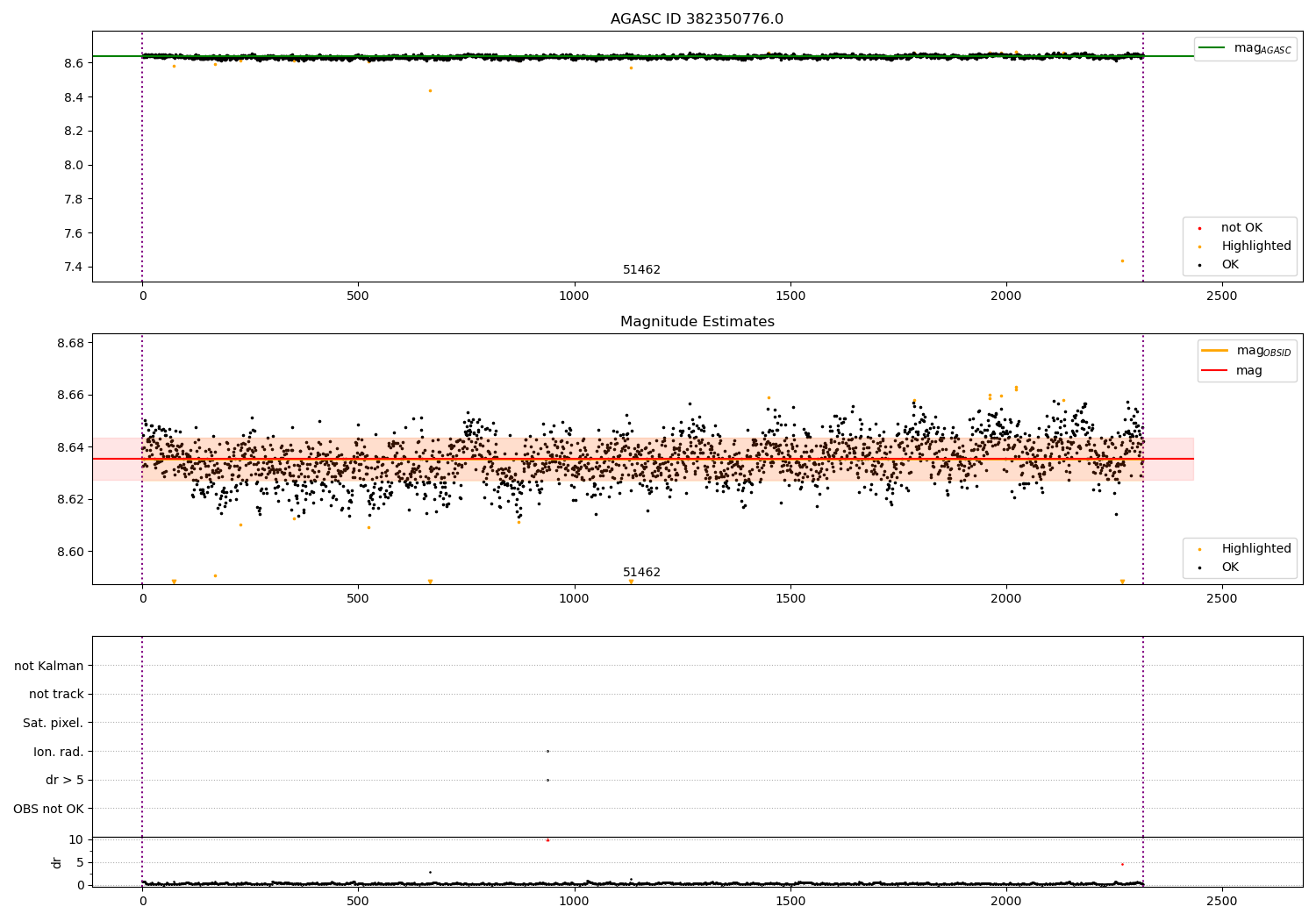Click the orange highlighted point near 8.43 in the top plot
Image resolution: width=1316 pixels, height=921 pixels.
(x=430, y=90)
